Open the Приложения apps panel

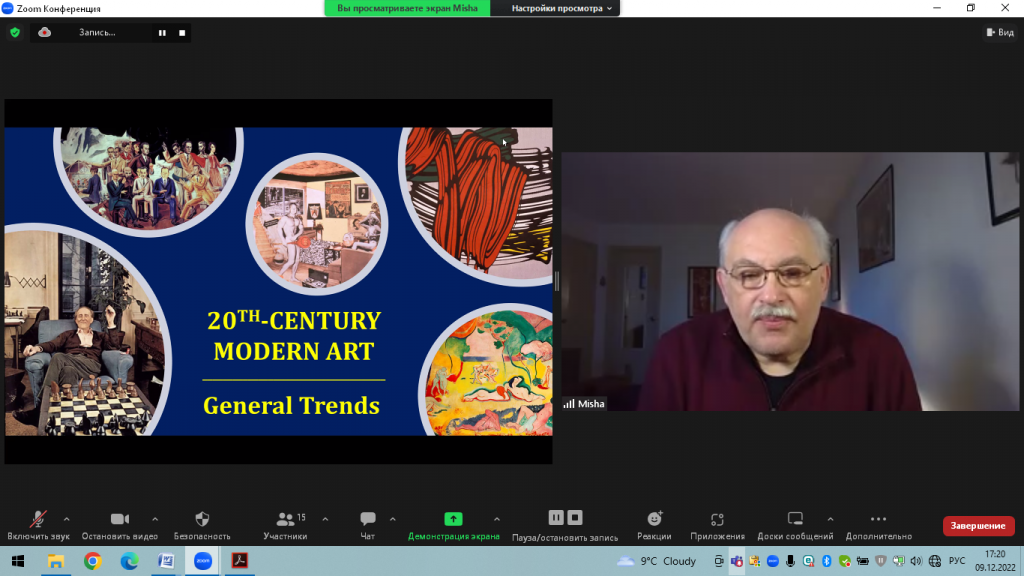click(x=717, y=525)
